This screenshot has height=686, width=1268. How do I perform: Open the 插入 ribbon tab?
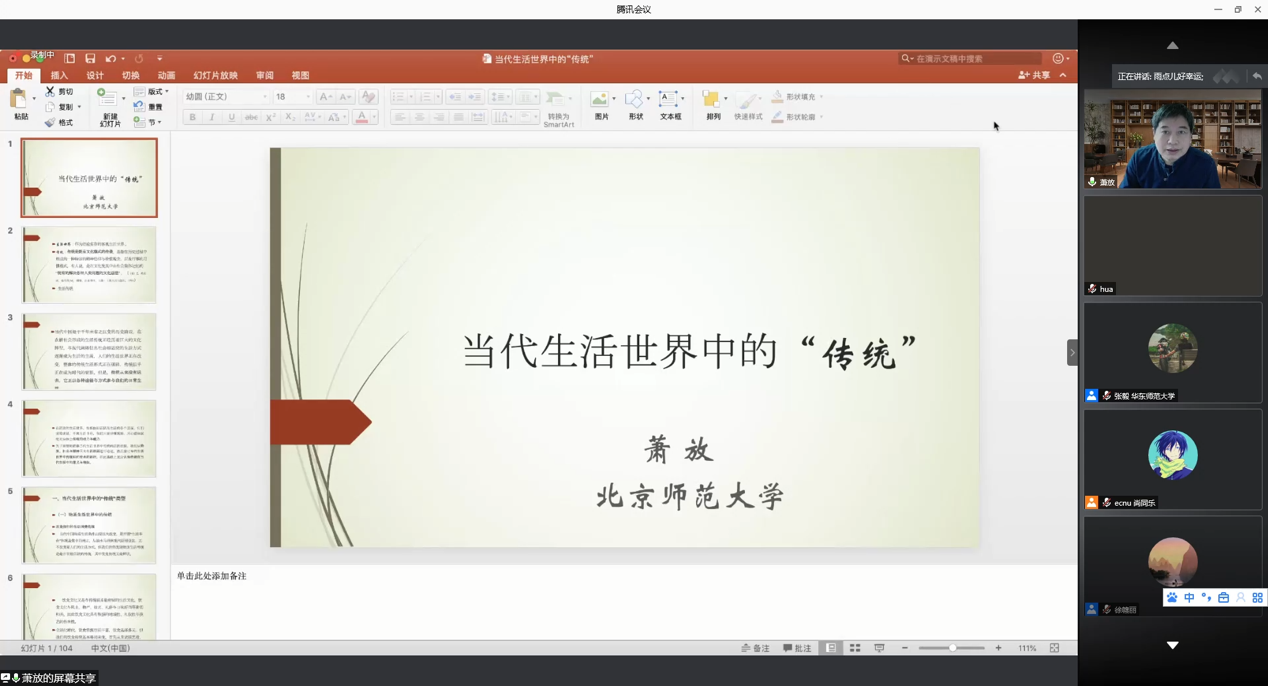[x=59, y=75]
